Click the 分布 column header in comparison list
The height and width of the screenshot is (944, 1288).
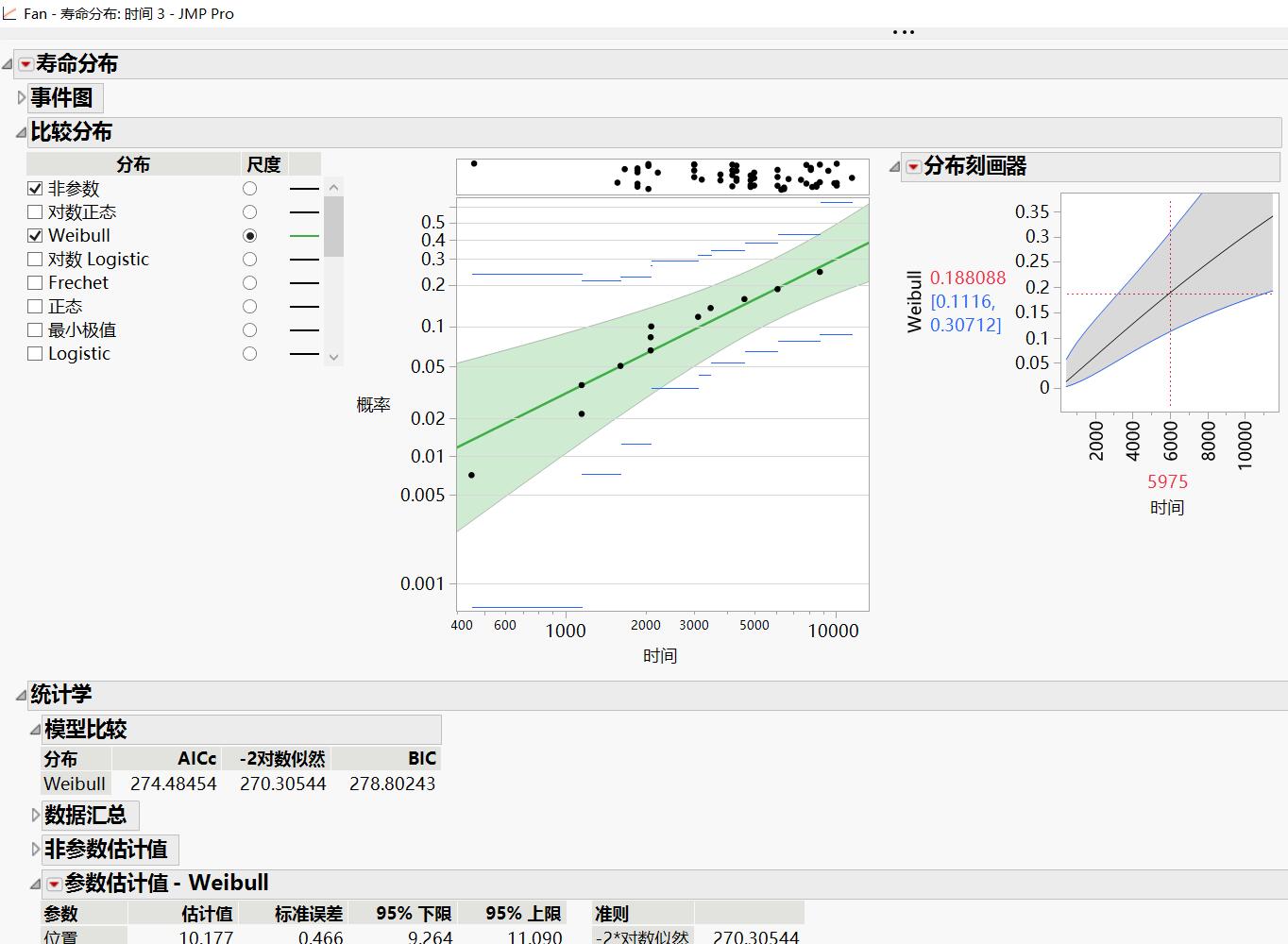click(x=133, y=164)
